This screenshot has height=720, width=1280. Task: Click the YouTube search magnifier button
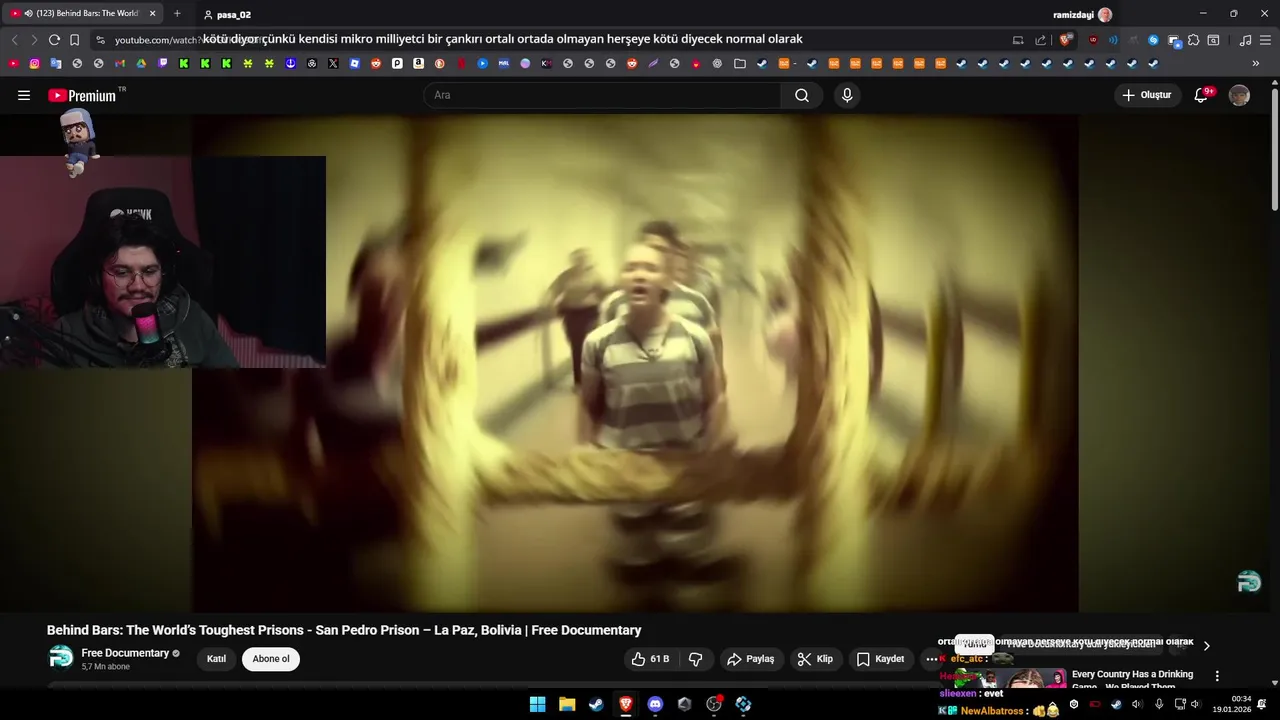802,95
